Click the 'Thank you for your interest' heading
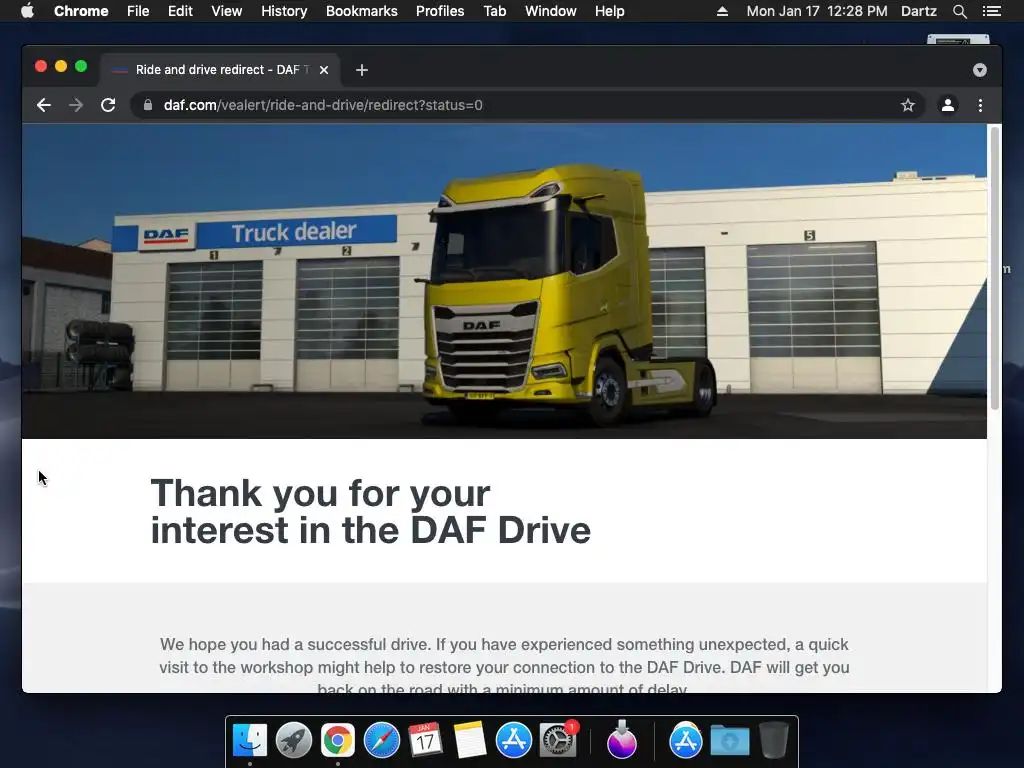The width and height of the screenshot is (1024, 768). coord(370,511)
